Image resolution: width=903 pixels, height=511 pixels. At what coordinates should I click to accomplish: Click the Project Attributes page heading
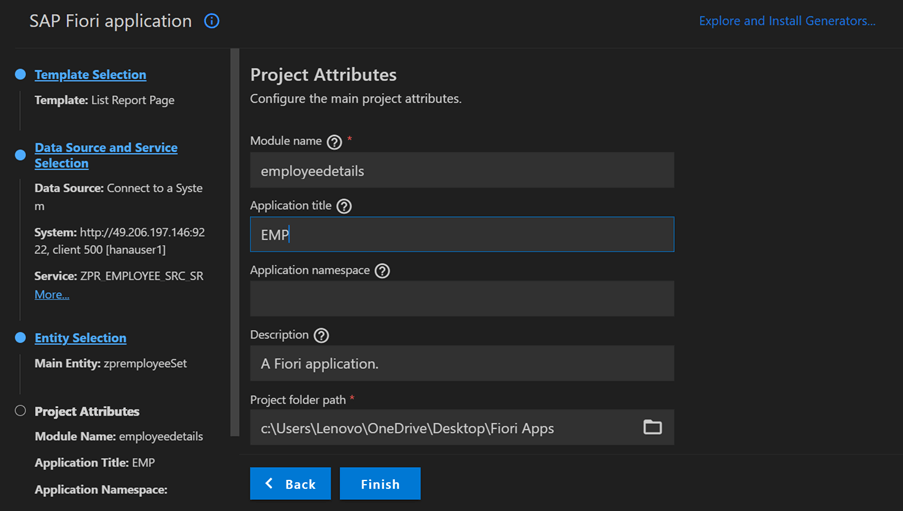(323, 75)
